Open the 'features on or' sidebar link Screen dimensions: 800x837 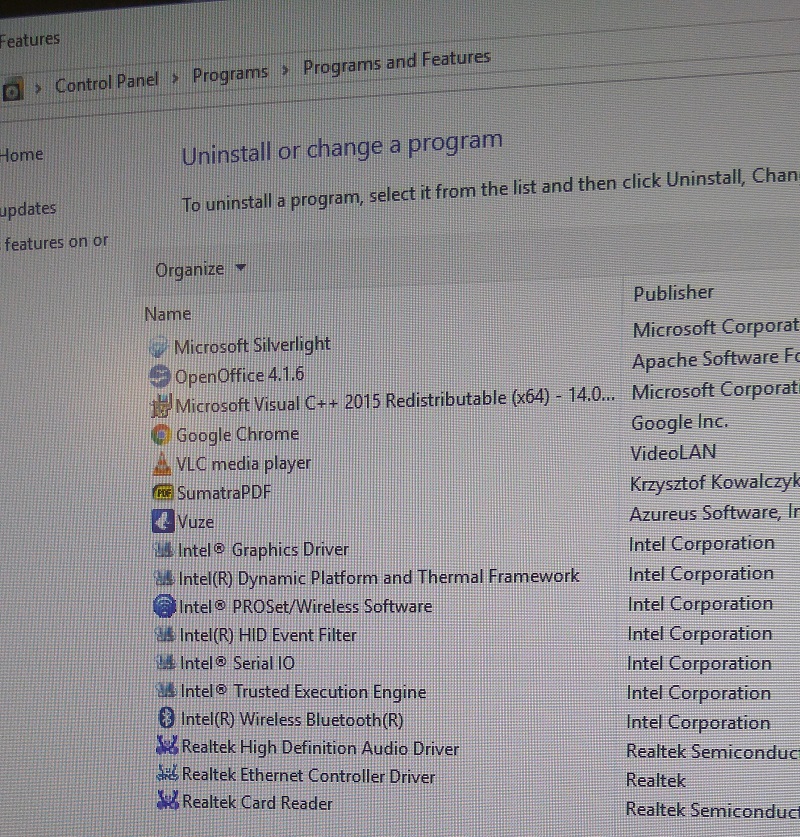point(56,243)
